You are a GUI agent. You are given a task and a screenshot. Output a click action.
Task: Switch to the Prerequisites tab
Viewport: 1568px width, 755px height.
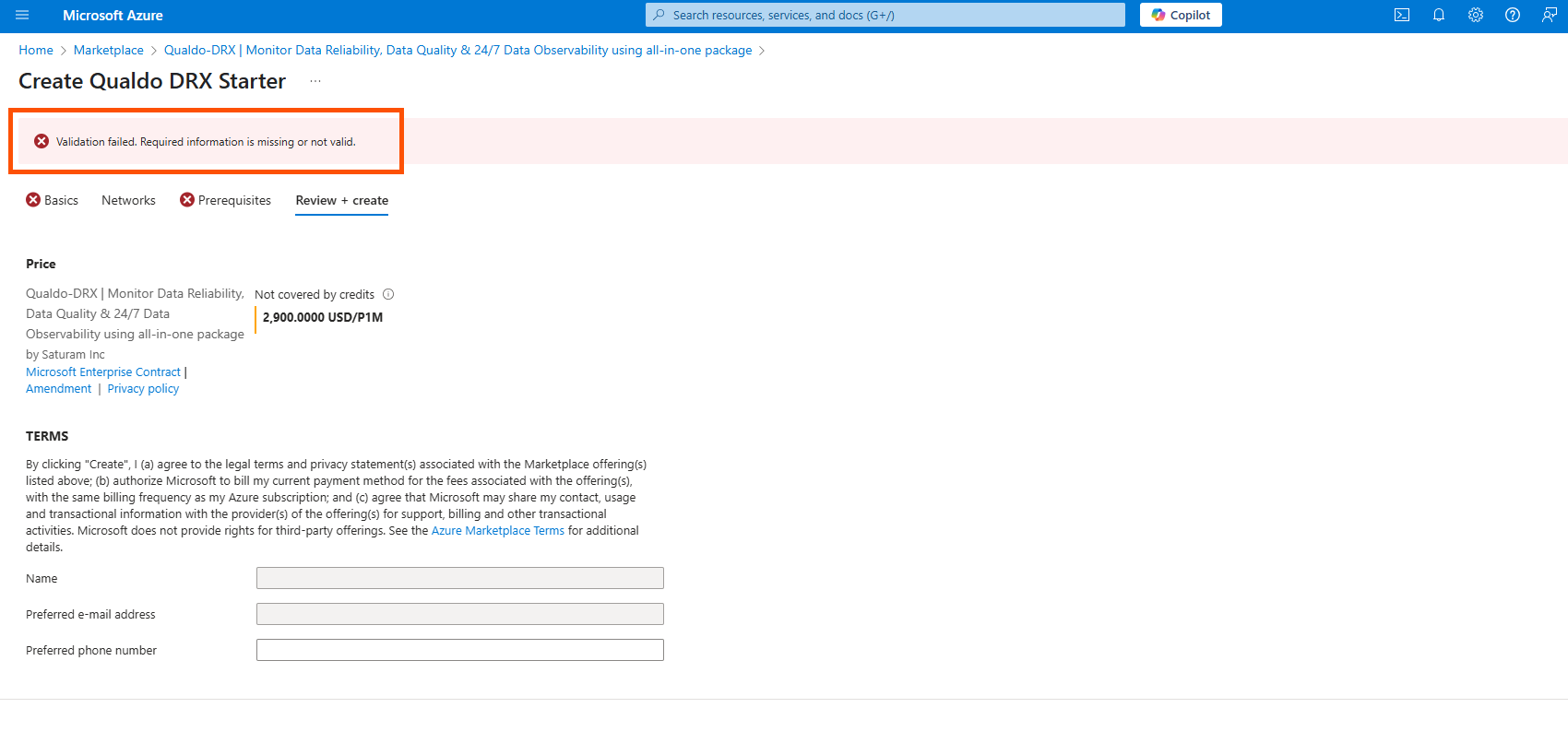(x=226, y=200)
